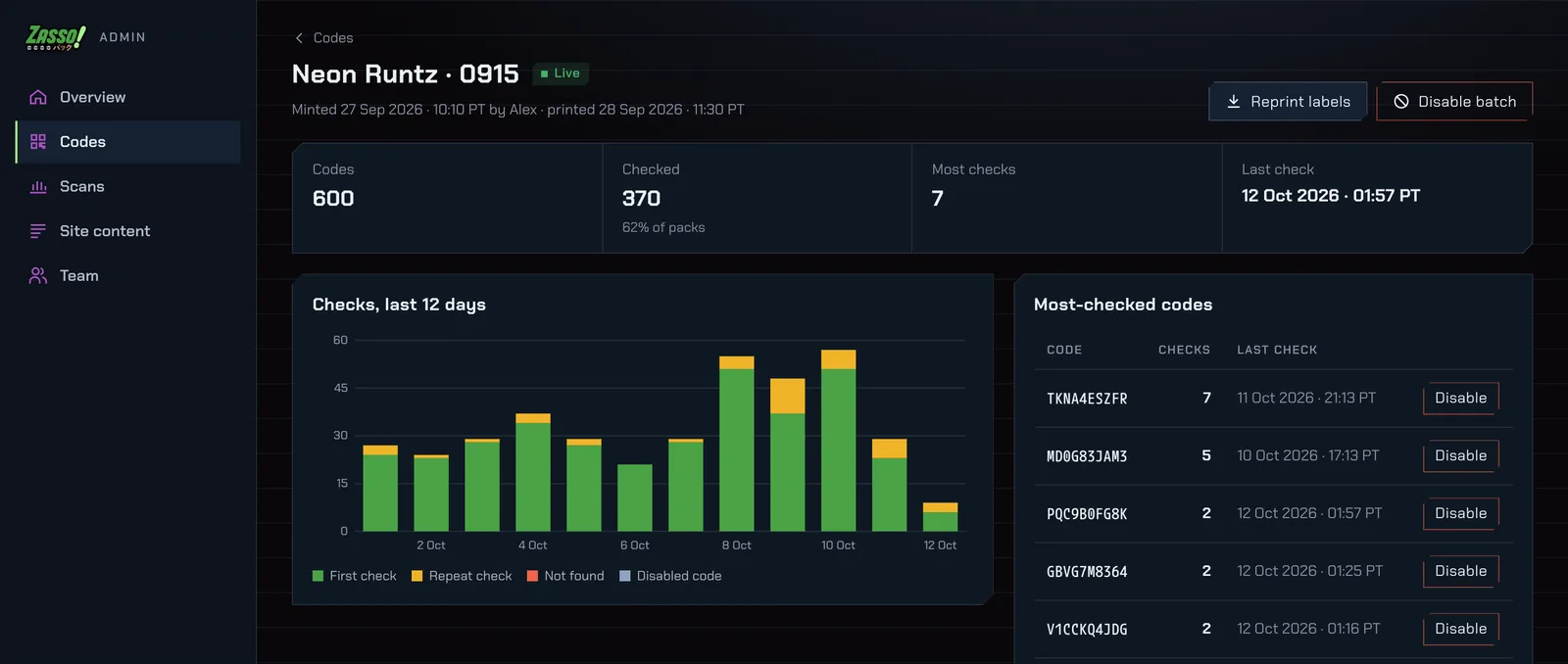Click the code text PQC9B0FG8K
1568x664 pixels.
click(1087, 514)
